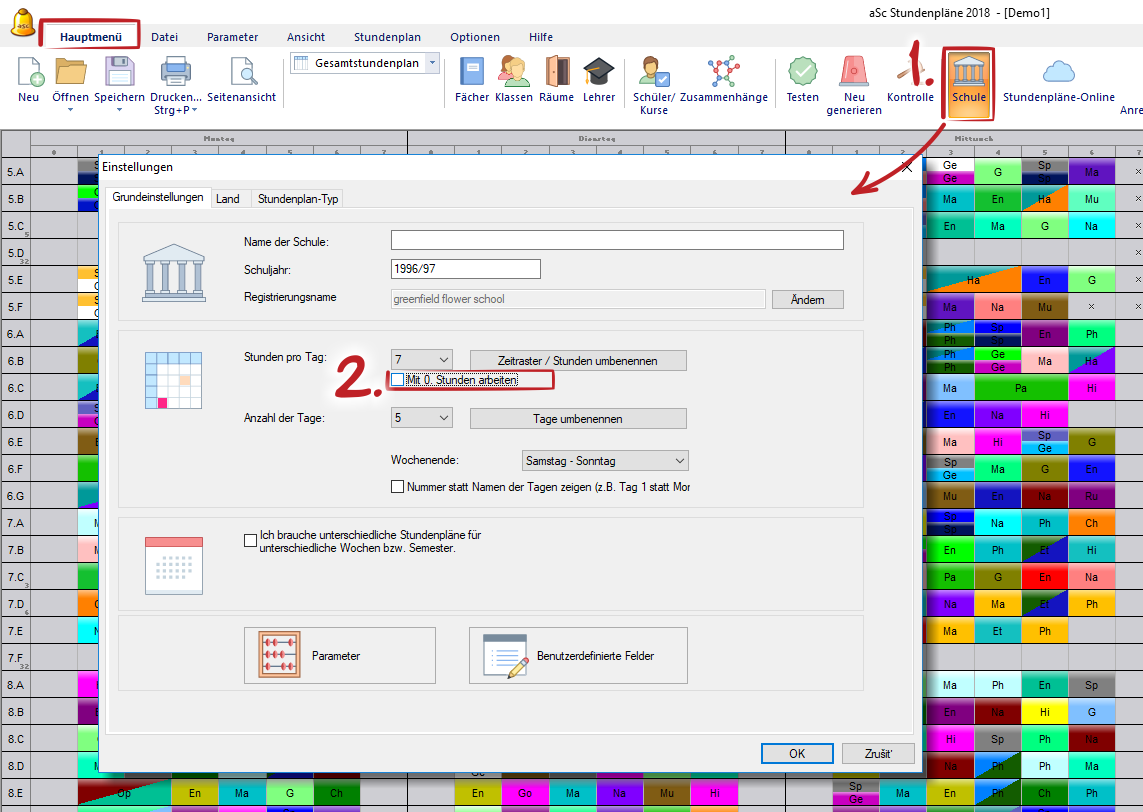Click the Zrušiť cancel button

(878, 753)
